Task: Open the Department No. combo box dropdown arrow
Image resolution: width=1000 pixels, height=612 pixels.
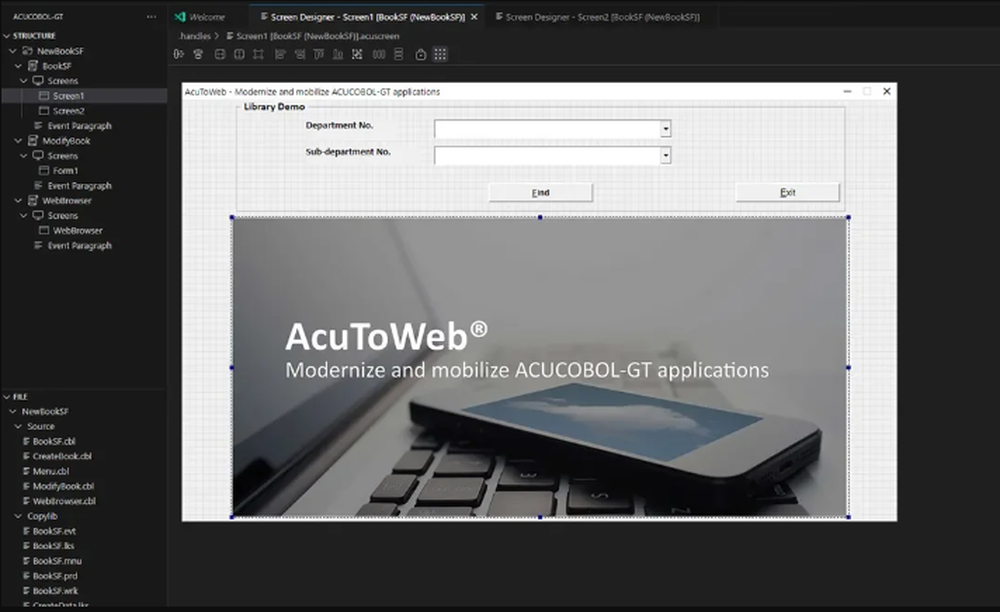Action: pyautogui.click(x=665, y=129)
